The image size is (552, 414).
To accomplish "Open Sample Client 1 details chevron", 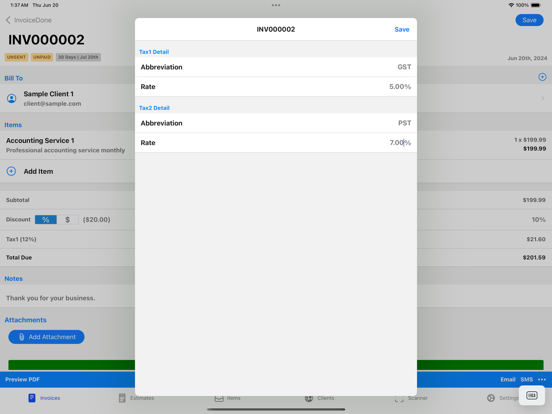I will (x=542, y=99).
